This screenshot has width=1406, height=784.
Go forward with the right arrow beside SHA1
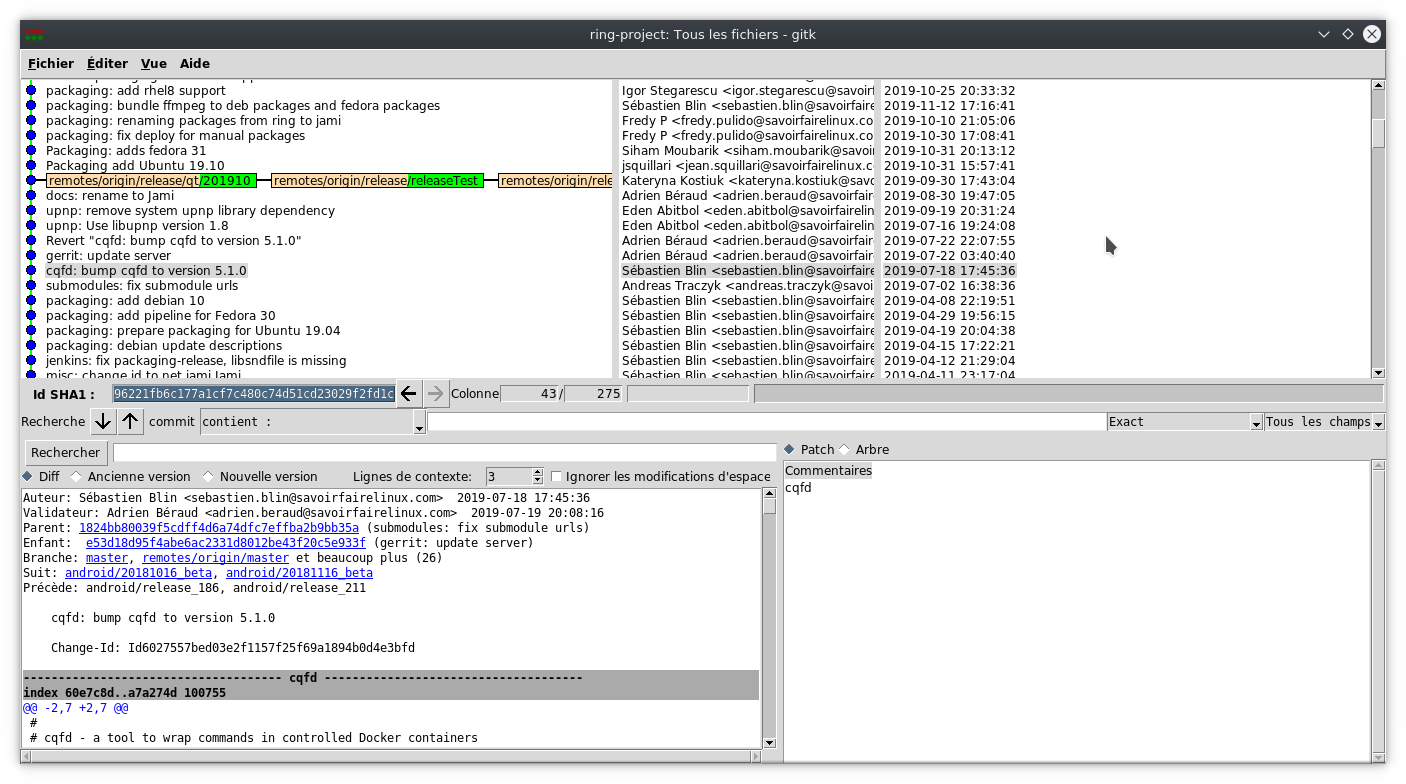tap(435, 394)
